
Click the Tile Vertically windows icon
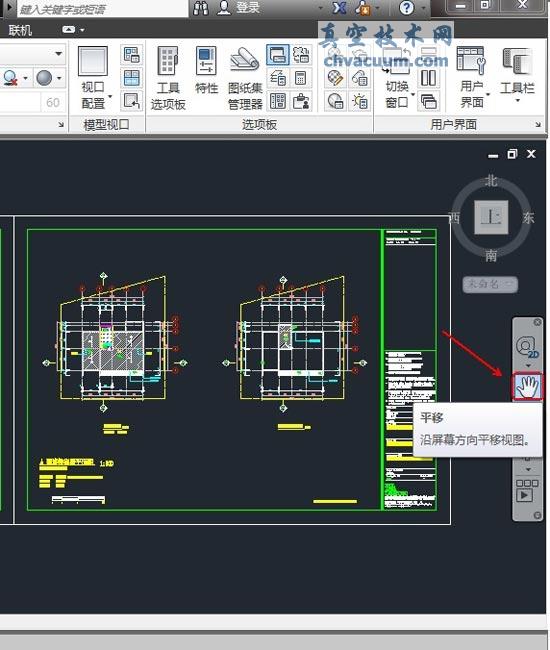tap(428, 78)
